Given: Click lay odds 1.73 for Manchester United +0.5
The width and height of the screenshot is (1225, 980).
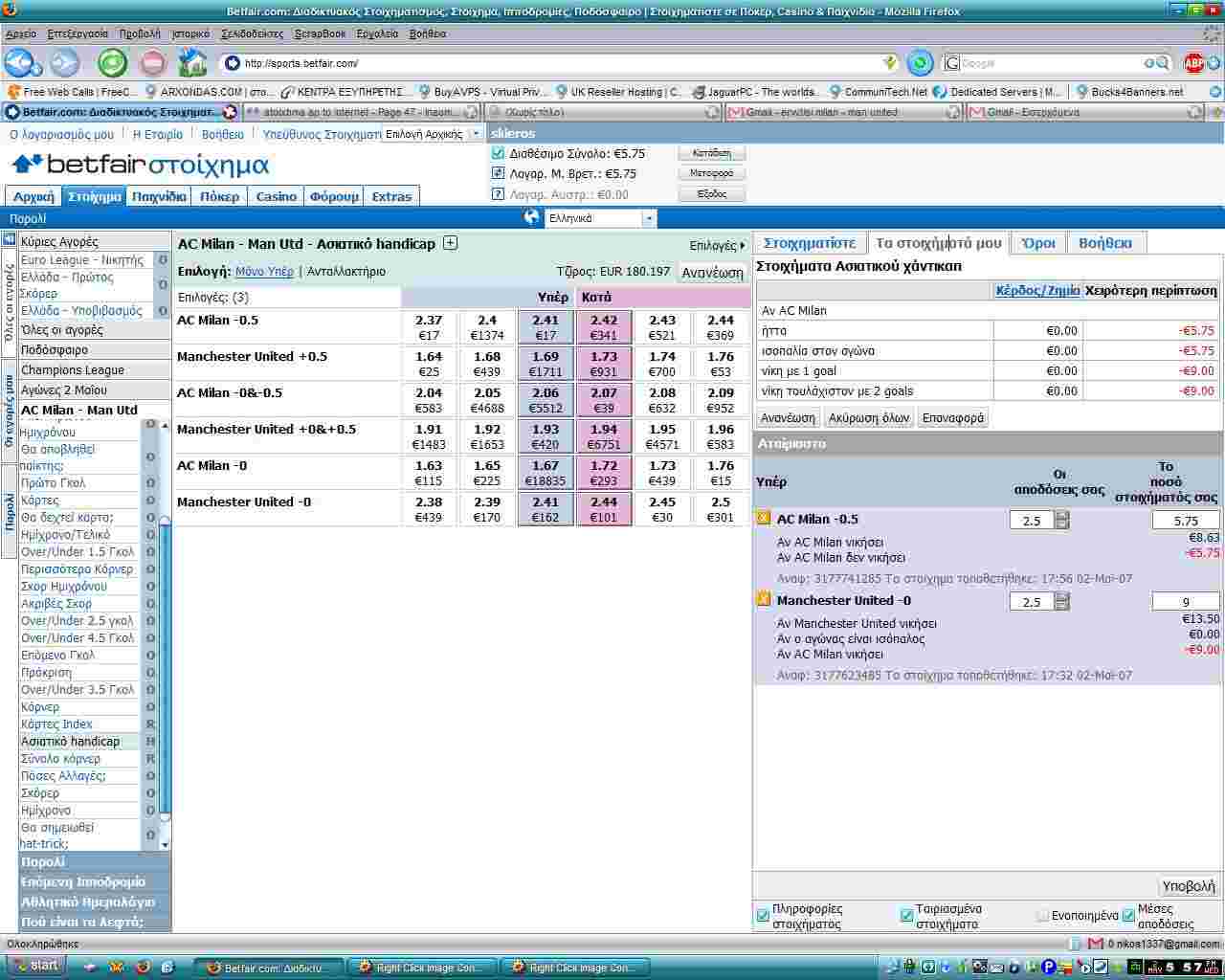Looking at the screenshot, I should tap(604, 364).
